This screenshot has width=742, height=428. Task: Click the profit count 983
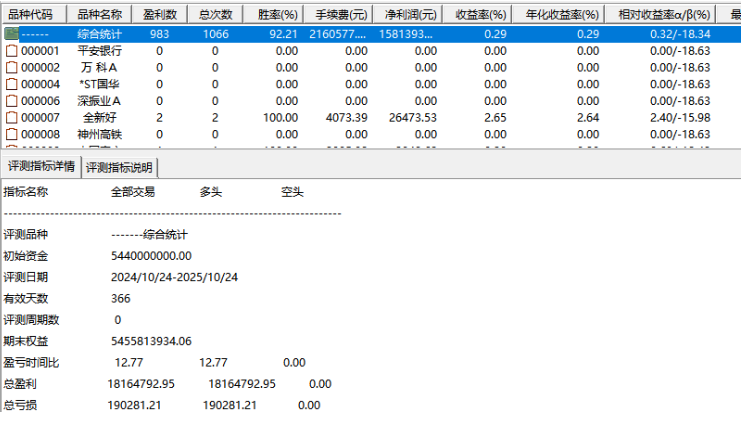click(159, 34)
